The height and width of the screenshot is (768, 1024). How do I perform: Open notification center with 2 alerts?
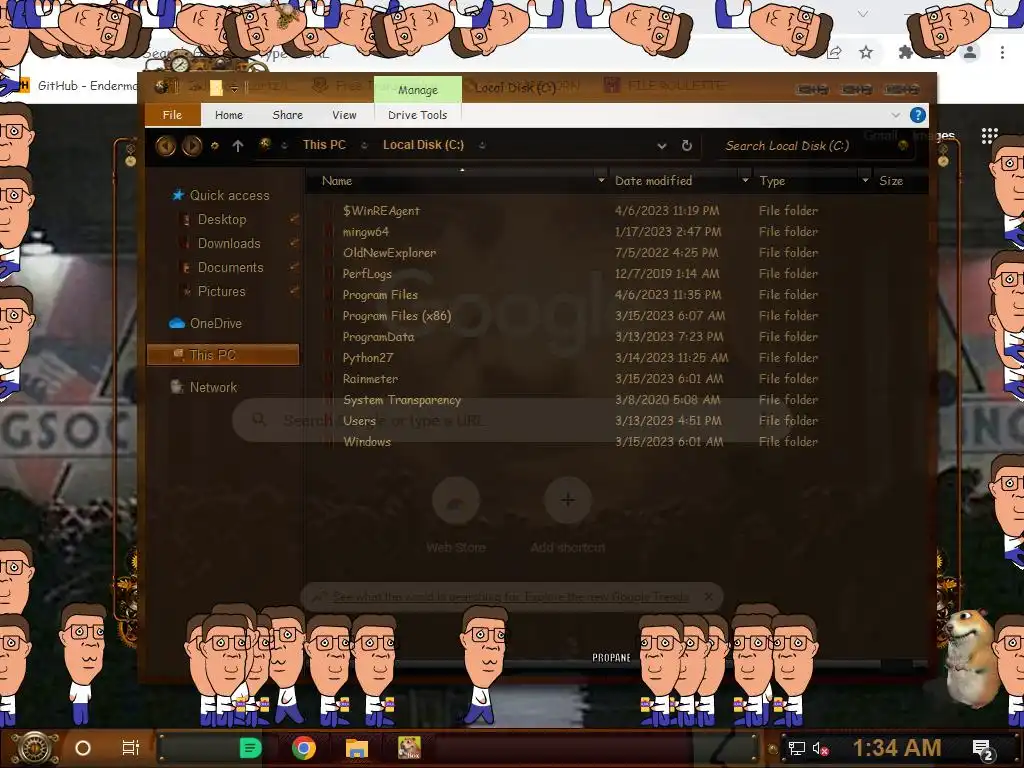point(983,749)
